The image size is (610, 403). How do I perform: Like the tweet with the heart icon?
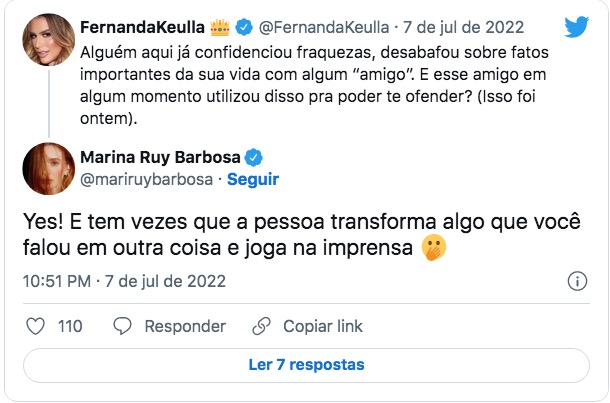[35, 327]
